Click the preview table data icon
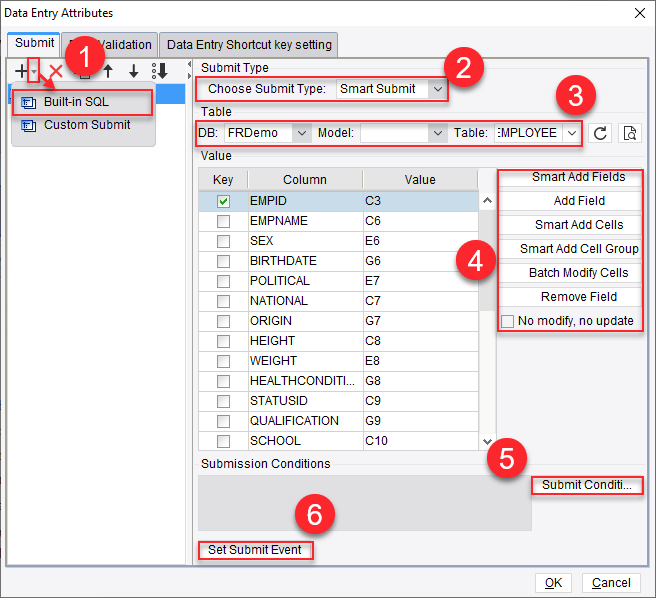656x598 pixels. tap(630, 133)
